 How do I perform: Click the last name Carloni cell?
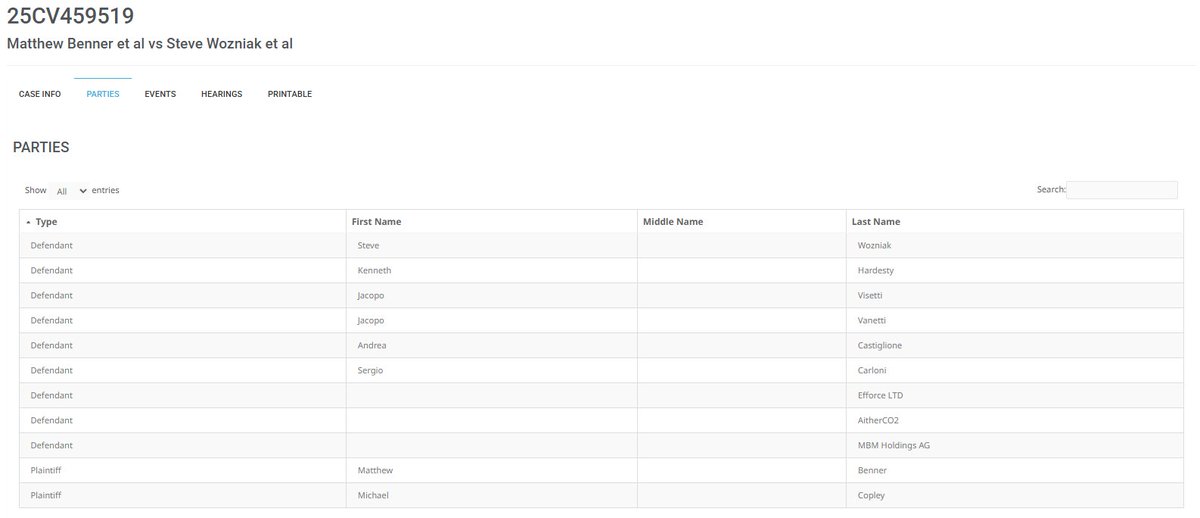[1015, 371]
